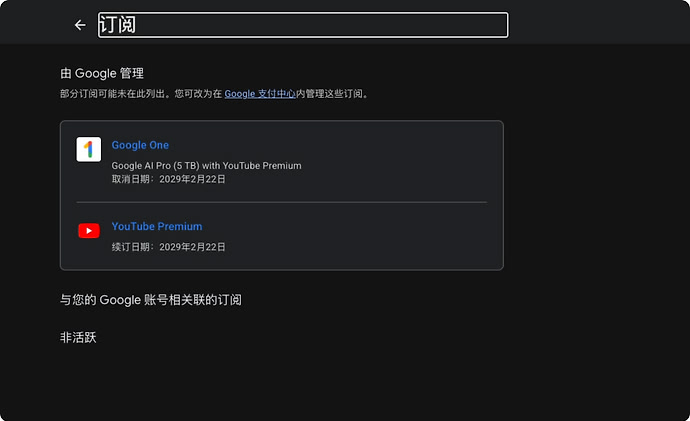690x421 pixels.
Task: Click Google AI Pro (5 TB) plan text
Action: coord(206,166)
